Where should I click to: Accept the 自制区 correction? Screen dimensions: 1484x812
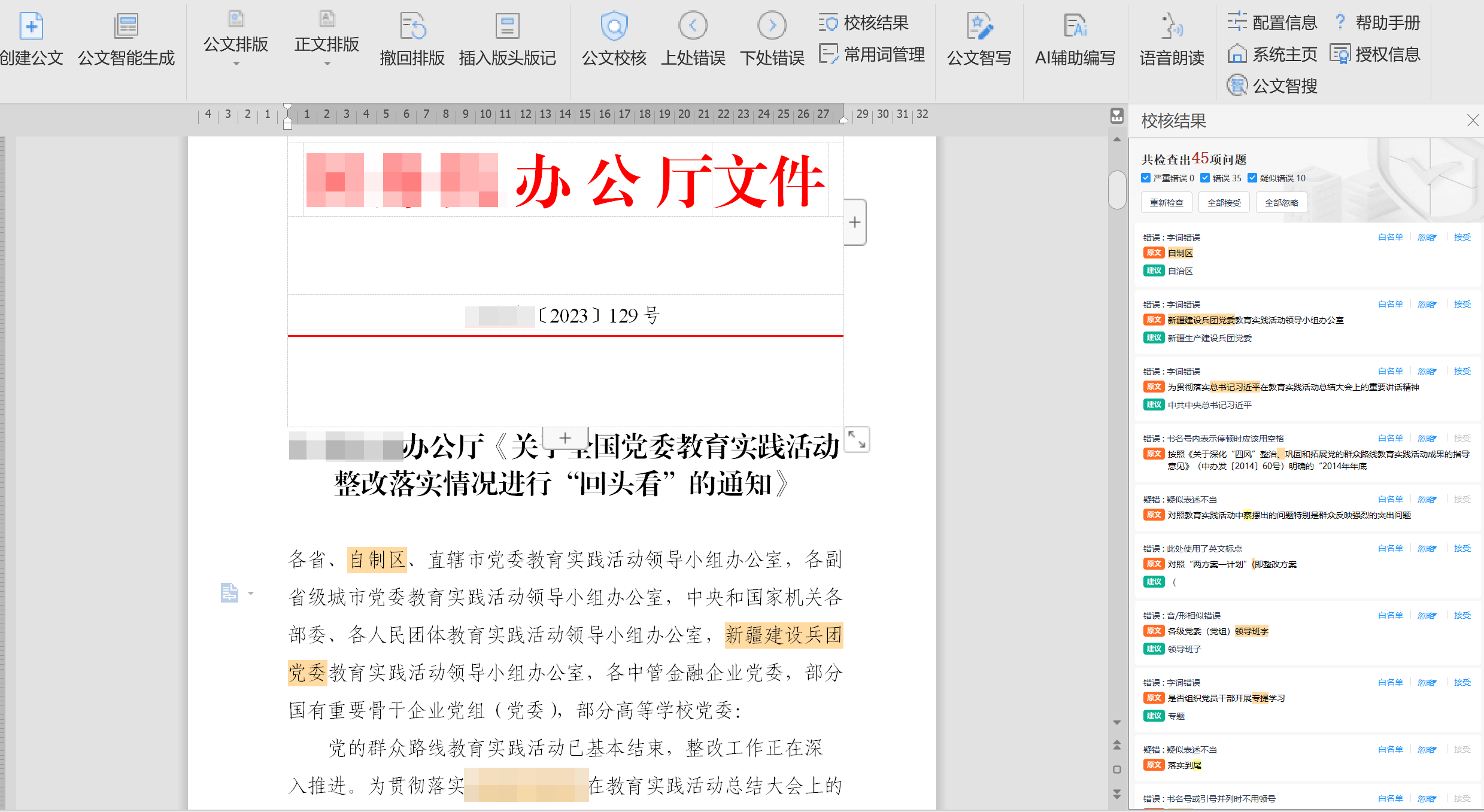tap(1462, 237)
